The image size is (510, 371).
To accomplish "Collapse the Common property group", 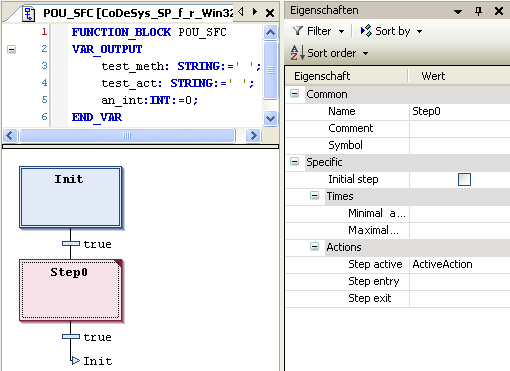I will click(x=295, y=94).
